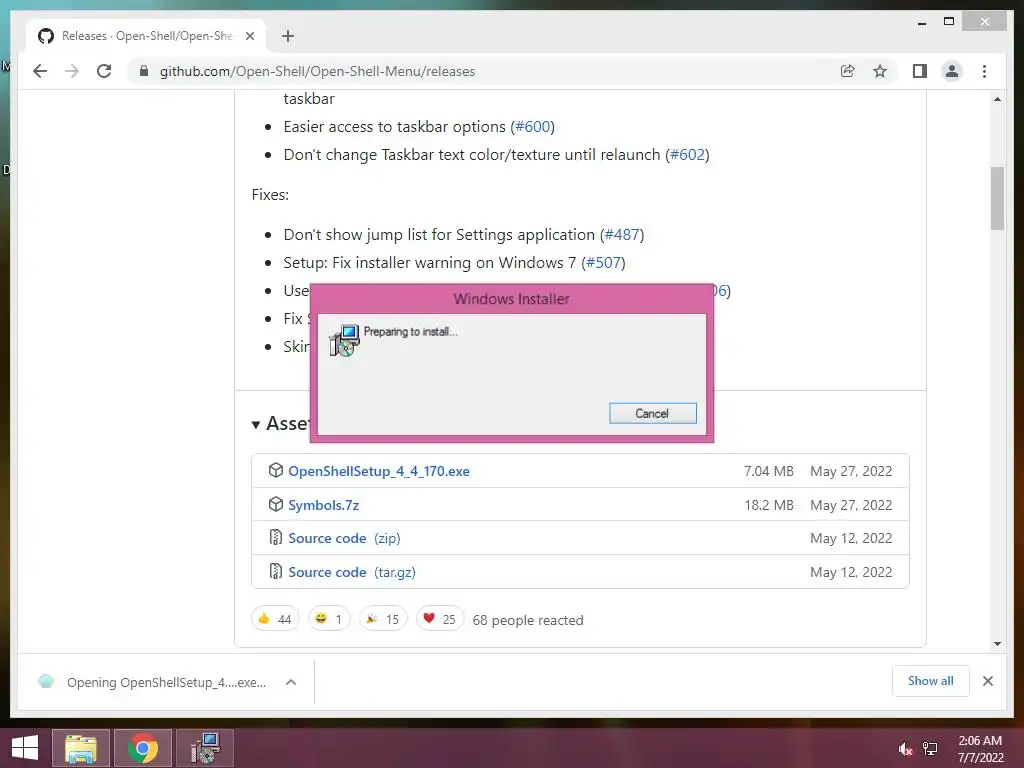
Task: Click package icon beside Symbols.7z
Action: tap(276, 504)
